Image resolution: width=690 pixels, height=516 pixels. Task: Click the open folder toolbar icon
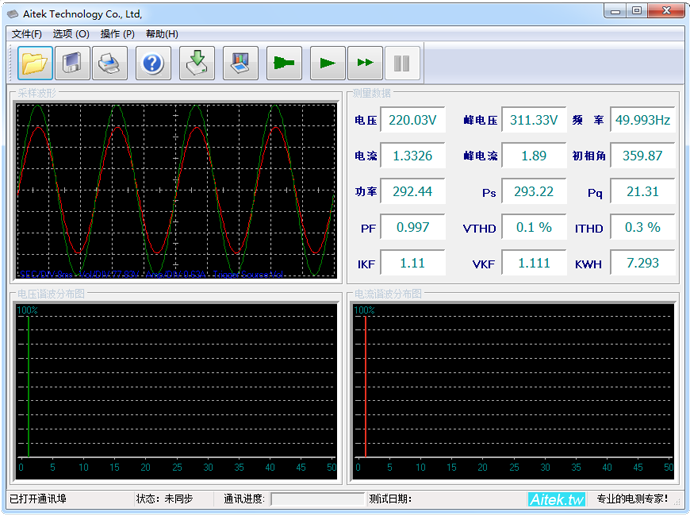pyautogui.click(x=35, y=63)
